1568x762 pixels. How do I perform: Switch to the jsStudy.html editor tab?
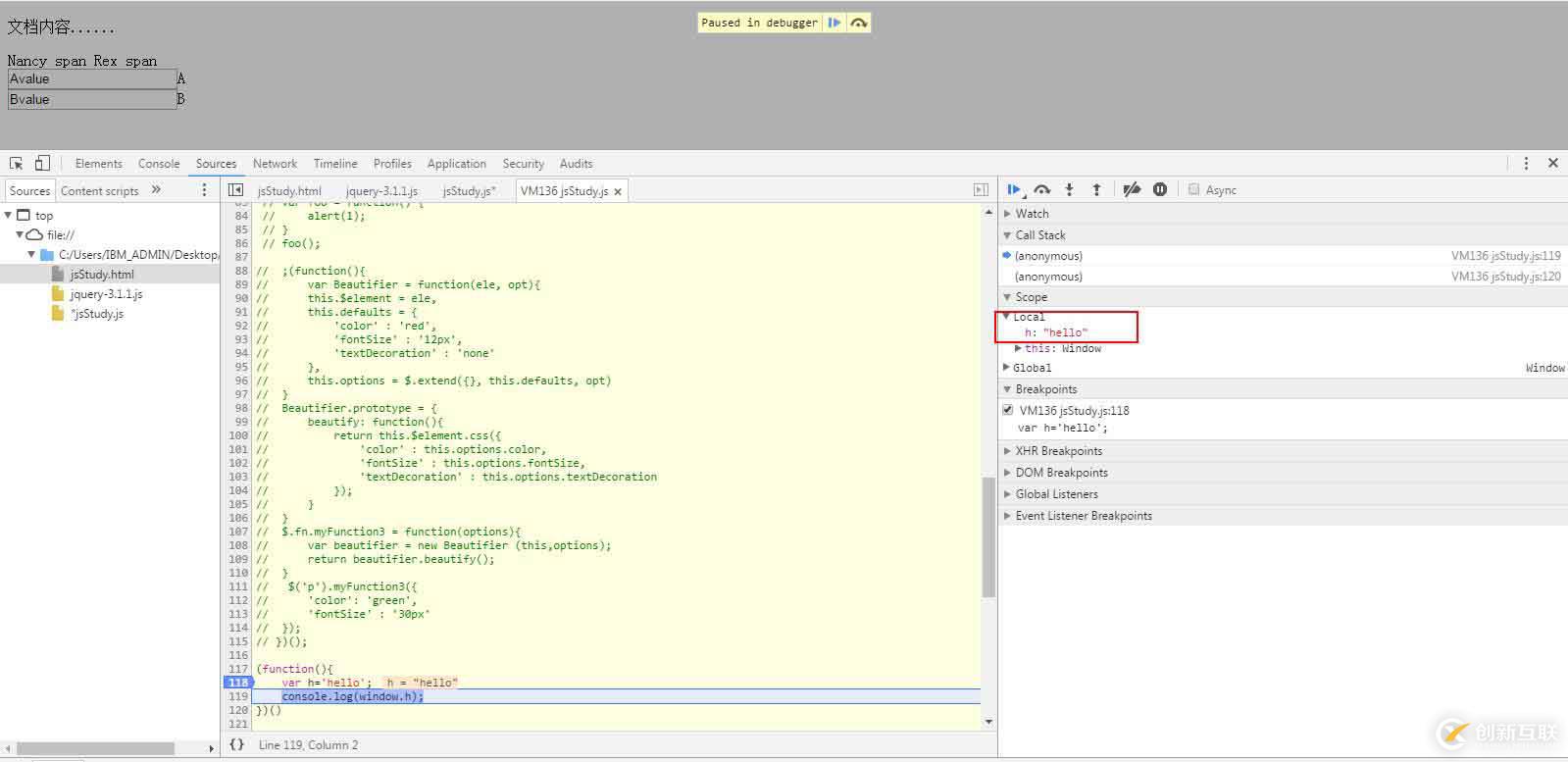coord(289,191)
